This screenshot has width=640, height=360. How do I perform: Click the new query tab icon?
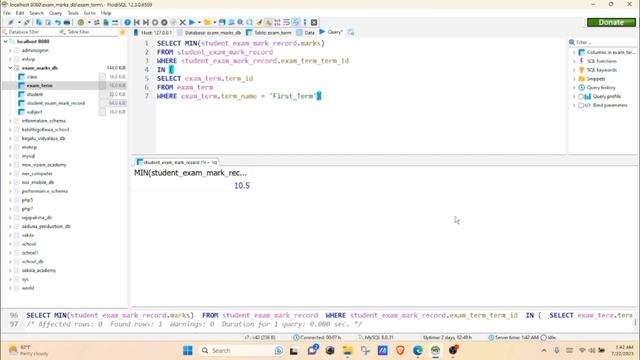pyautogui.click(x=351, y=32)
